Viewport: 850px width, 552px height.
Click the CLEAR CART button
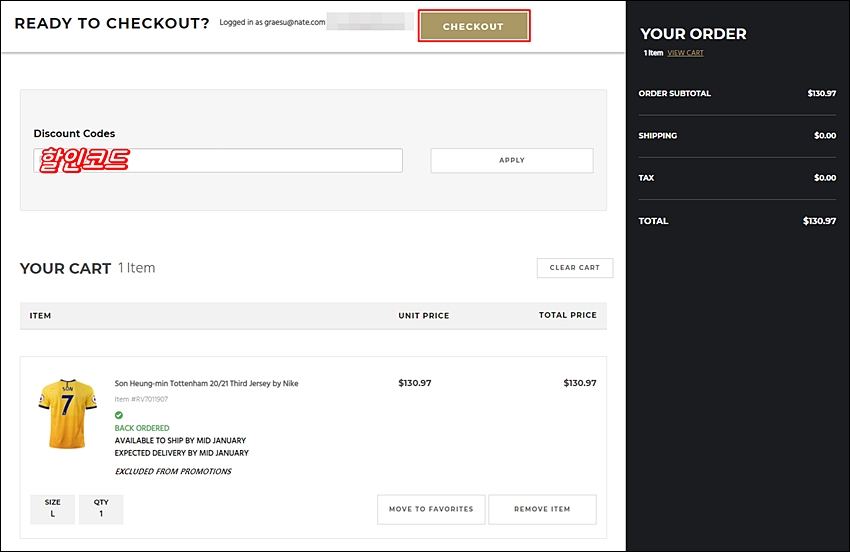point(575,268)
